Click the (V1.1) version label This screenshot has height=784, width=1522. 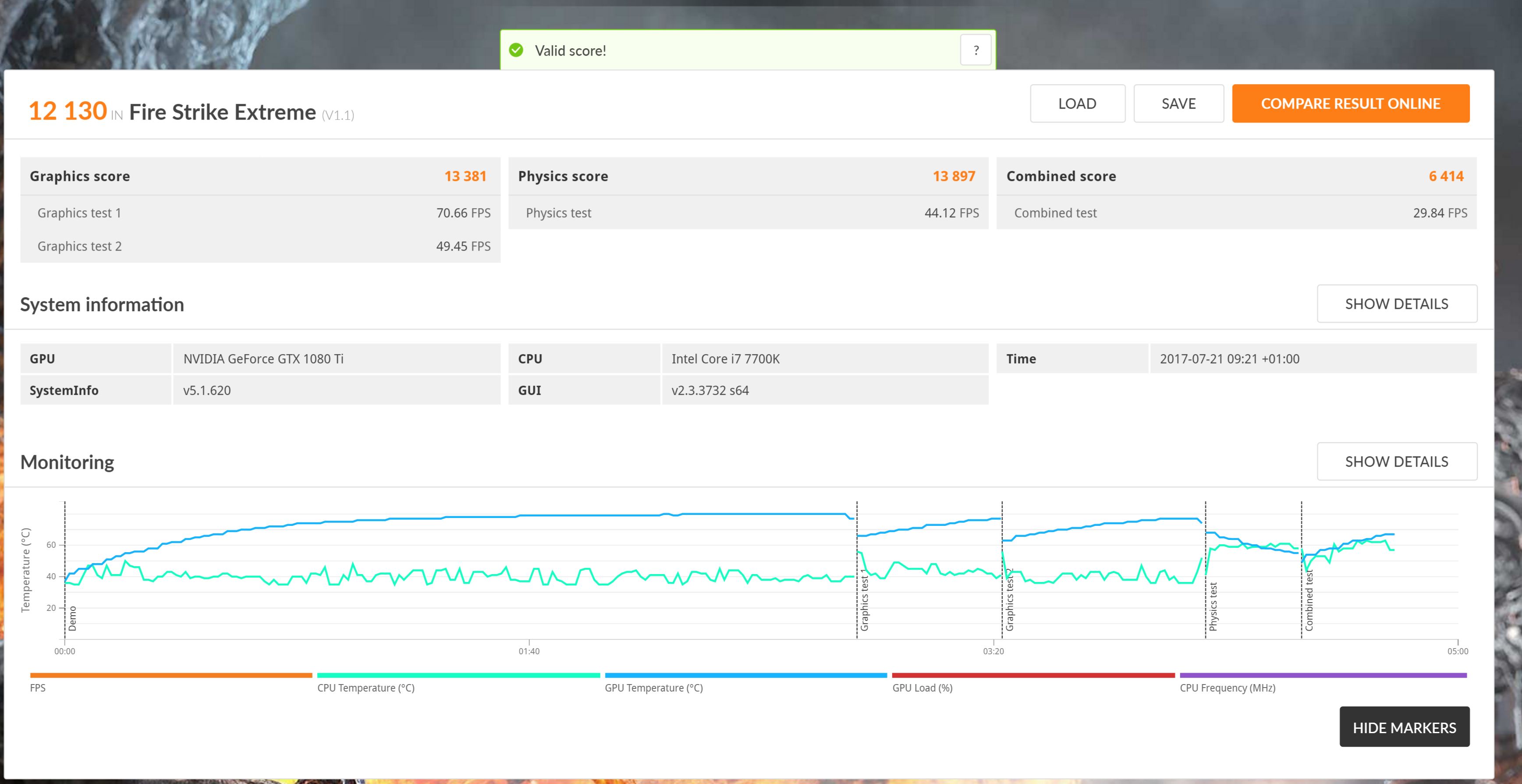click(337, 115)
